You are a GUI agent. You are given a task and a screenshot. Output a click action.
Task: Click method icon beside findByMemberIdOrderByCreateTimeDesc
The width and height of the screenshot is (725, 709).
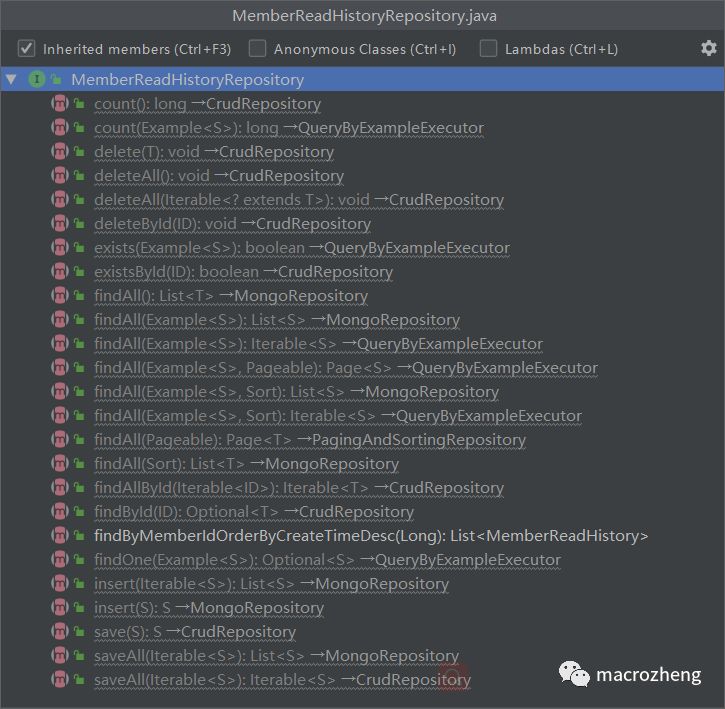pyautogui.click(x=60, y=536)
